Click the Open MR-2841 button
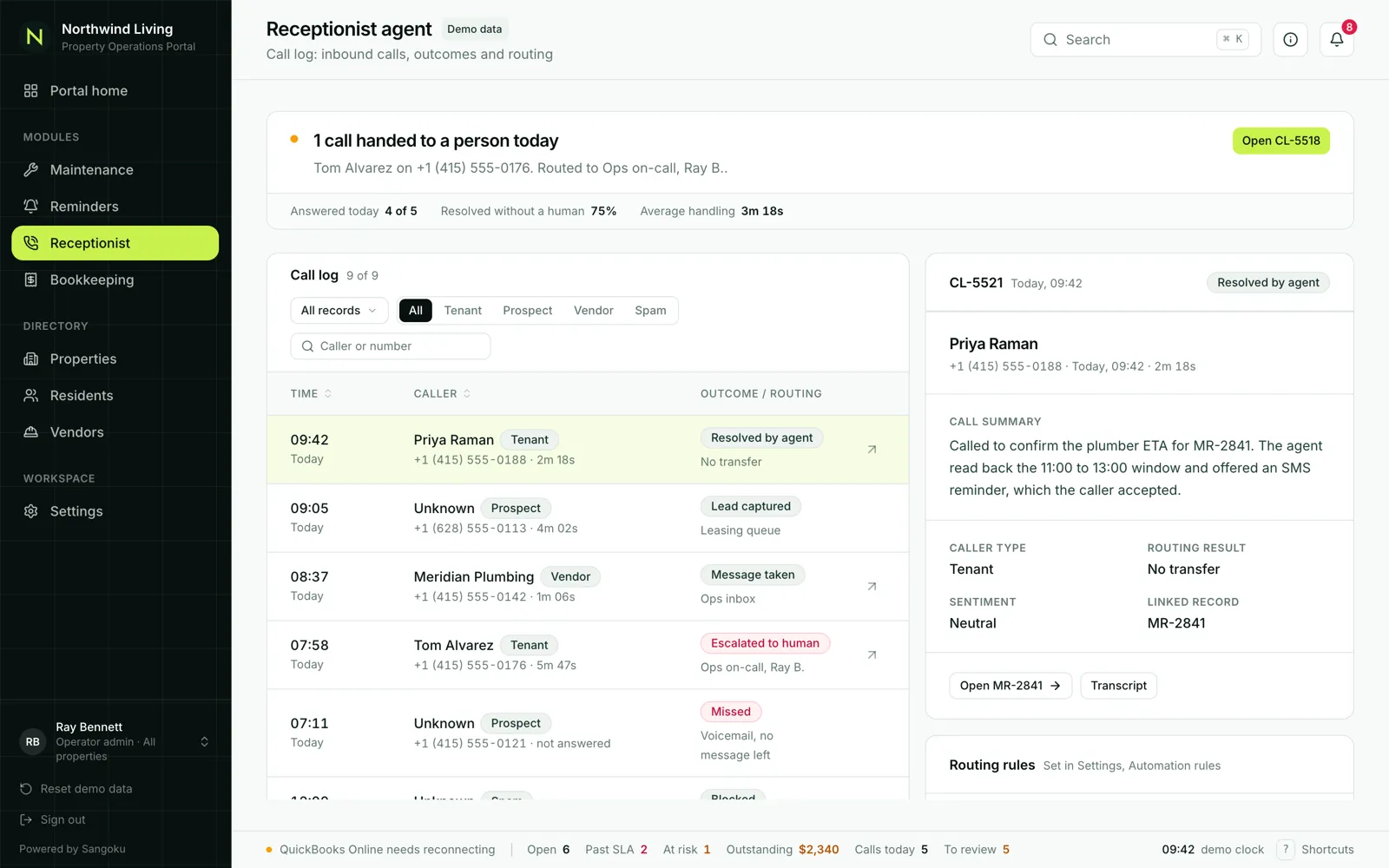 pos(1010,686)
